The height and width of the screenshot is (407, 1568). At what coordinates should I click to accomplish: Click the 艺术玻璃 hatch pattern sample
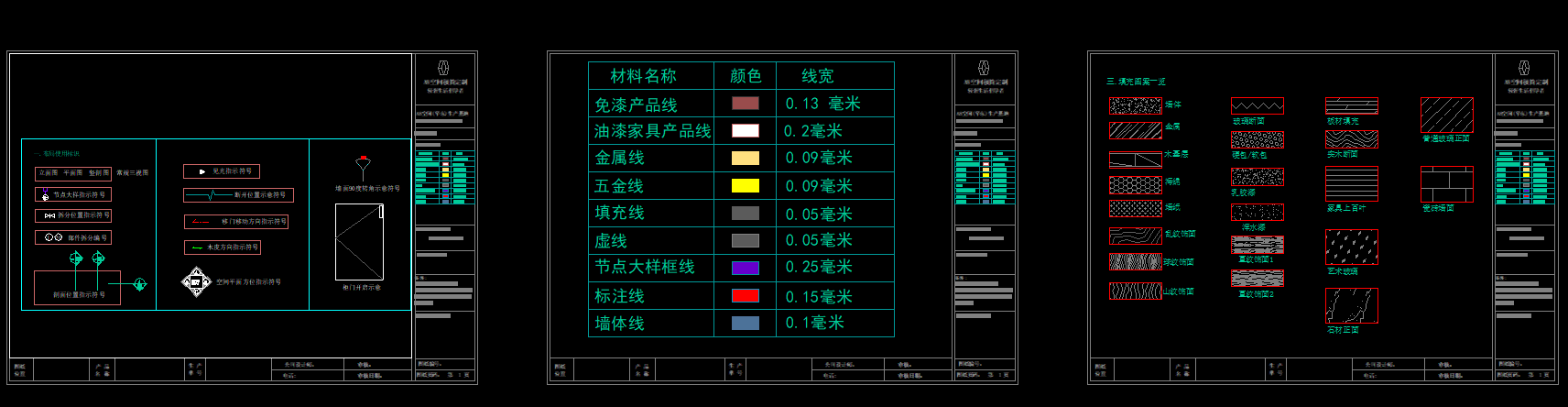pyautogui.click(x=1351, y=247)
